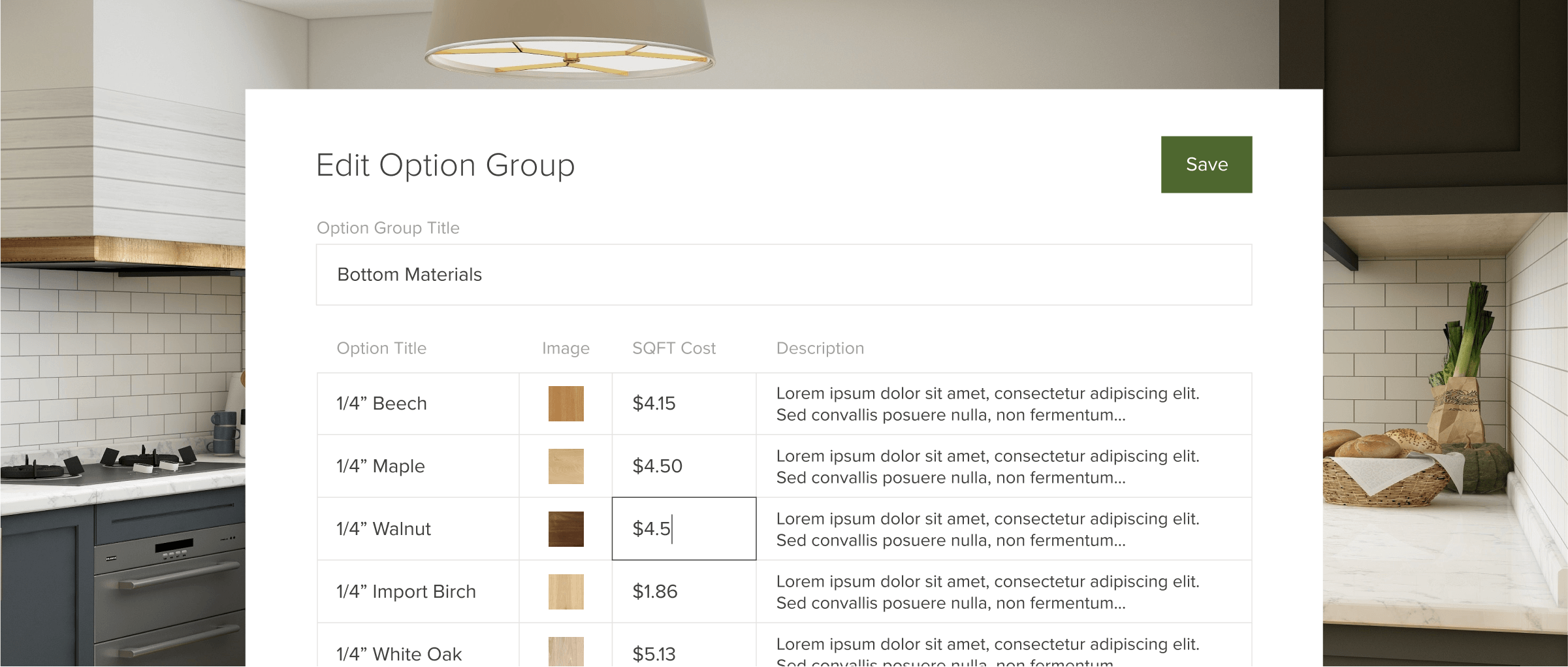Select the Beech wood image swatch
The image size is (1568, 667).
click(566, 404)
